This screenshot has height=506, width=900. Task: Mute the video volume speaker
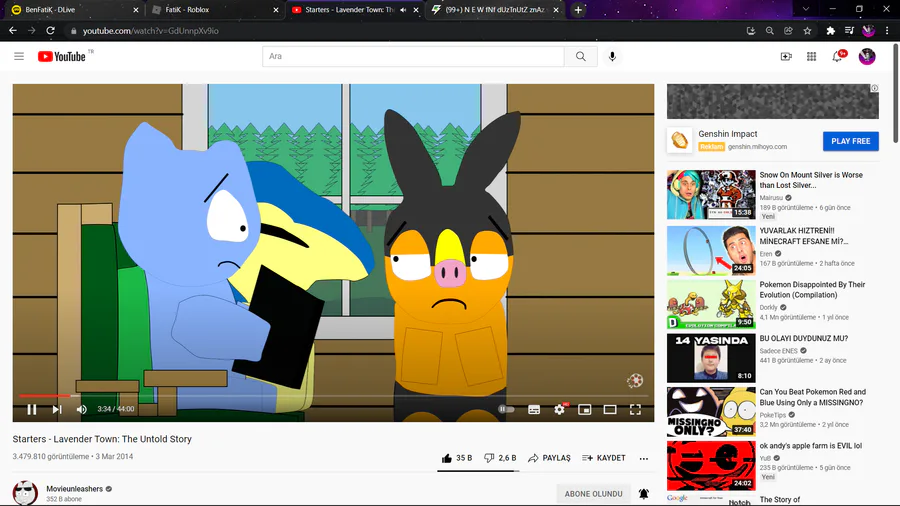(82, 409)
